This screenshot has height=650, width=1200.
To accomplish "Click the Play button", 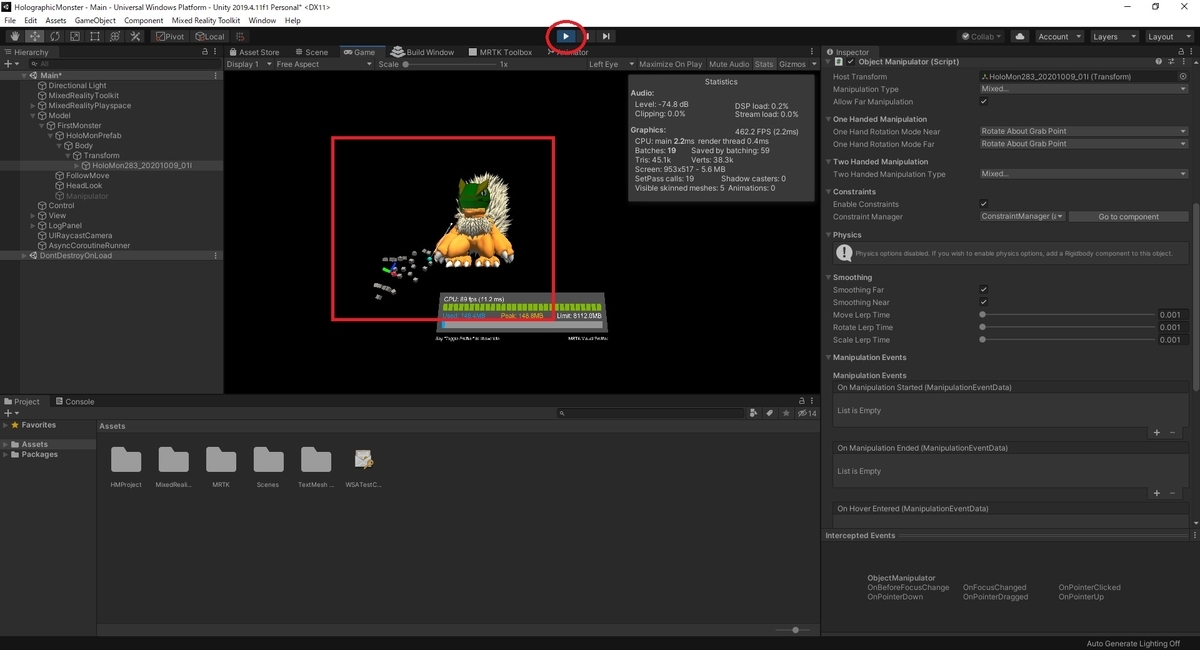I will pyautogui.click(x=566, y=36).
